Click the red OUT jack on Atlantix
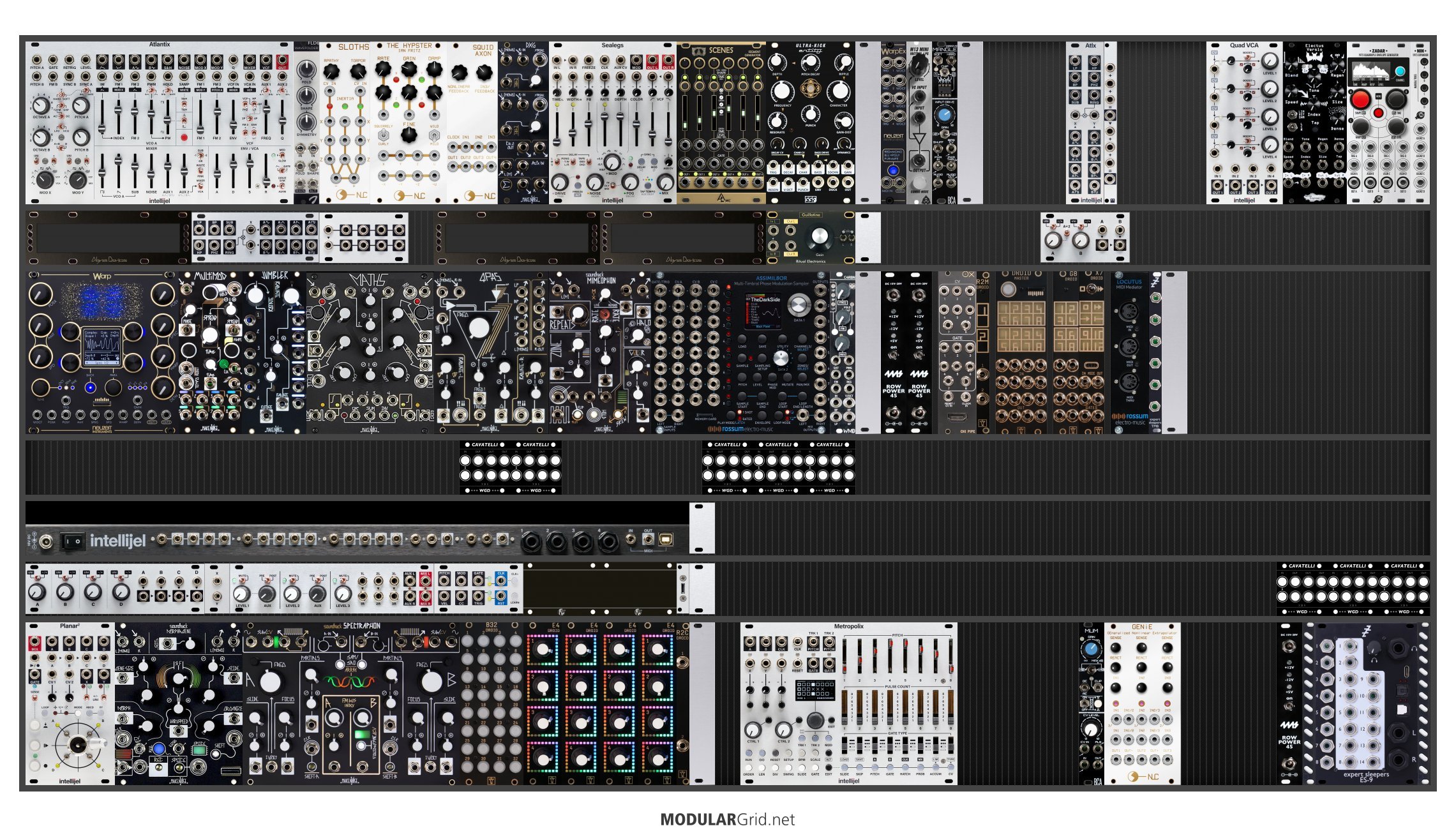Screen dimensions: 1456x833 [282, 61]
